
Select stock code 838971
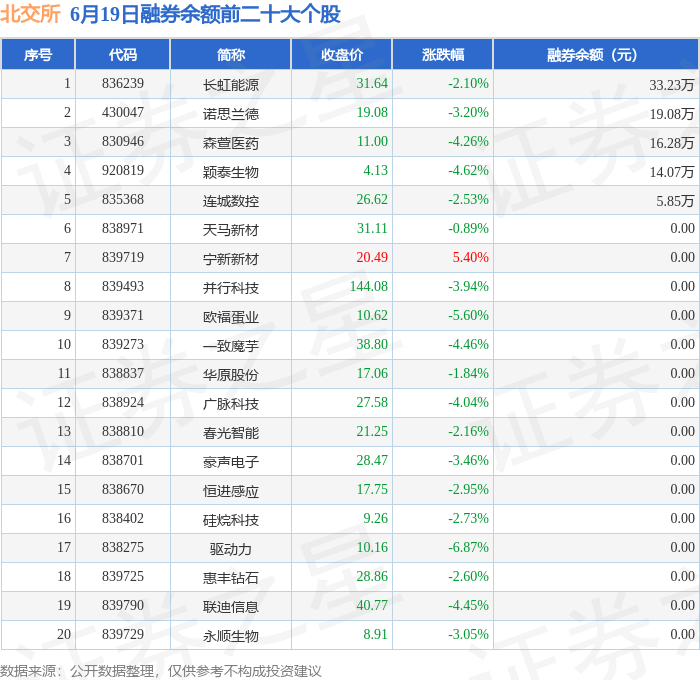pos(123,229)
